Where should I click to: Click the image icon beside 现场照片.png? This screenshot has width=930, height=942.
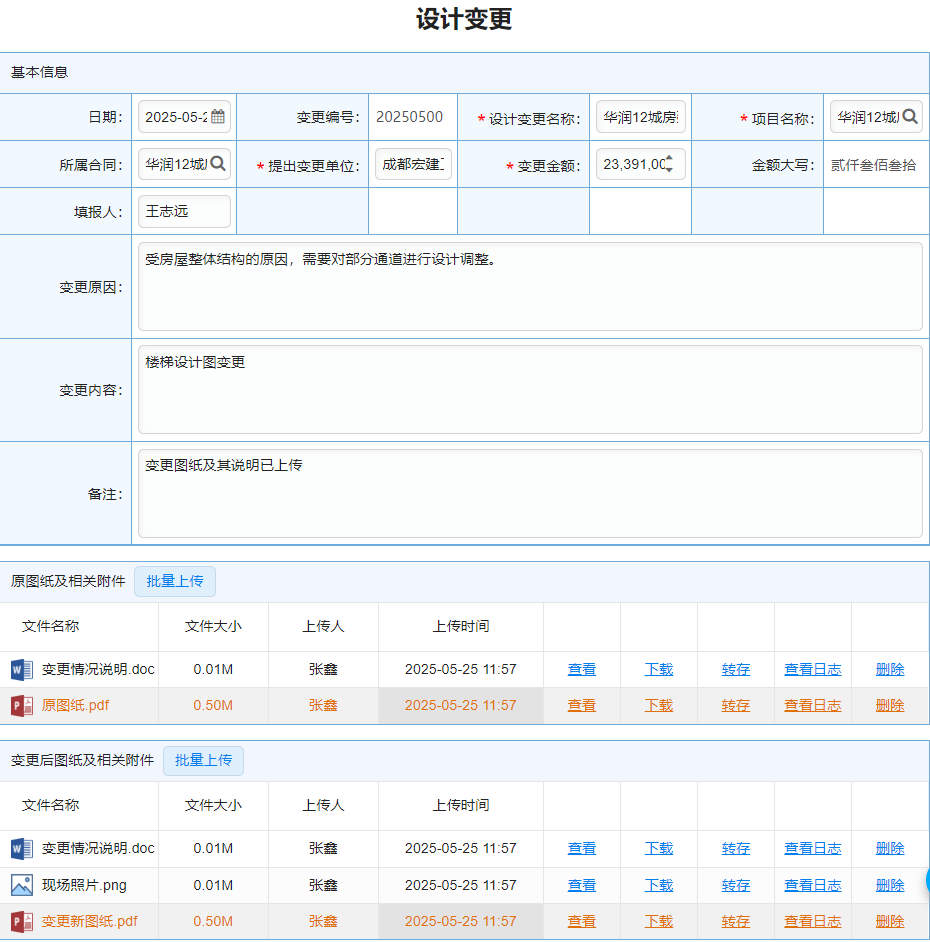(22, 885)
